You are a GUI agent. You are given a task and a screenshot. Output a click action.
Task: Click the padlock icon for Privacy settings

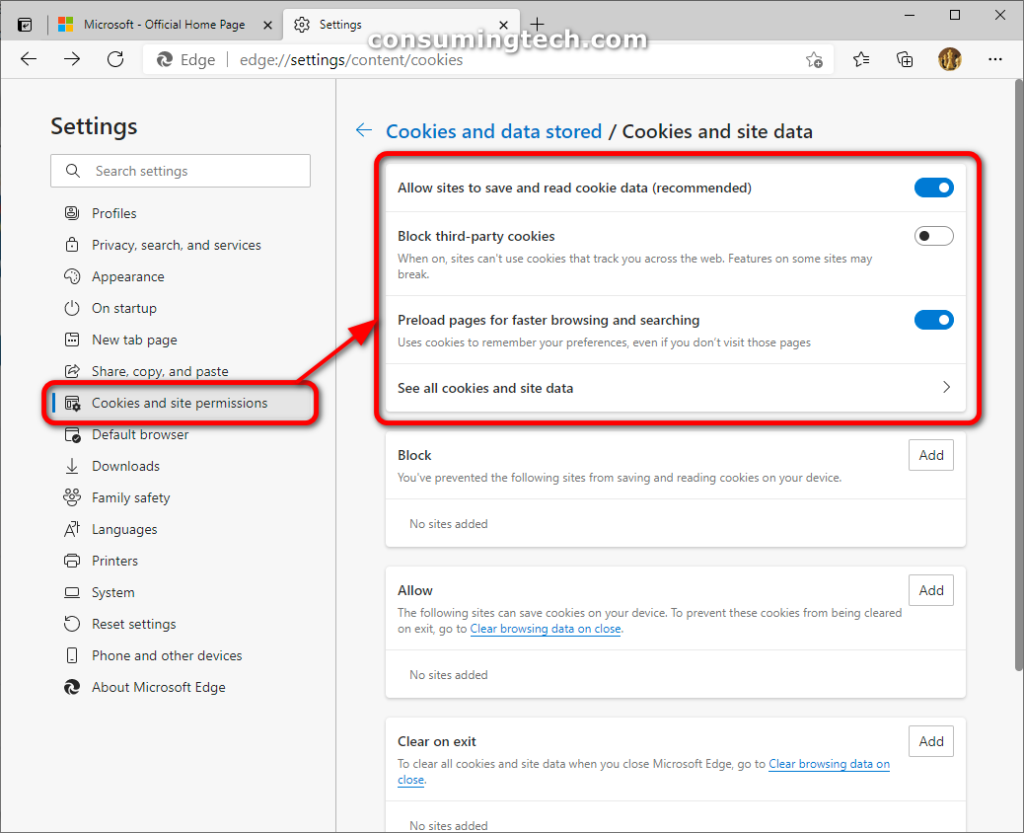(x=72, y=245)
